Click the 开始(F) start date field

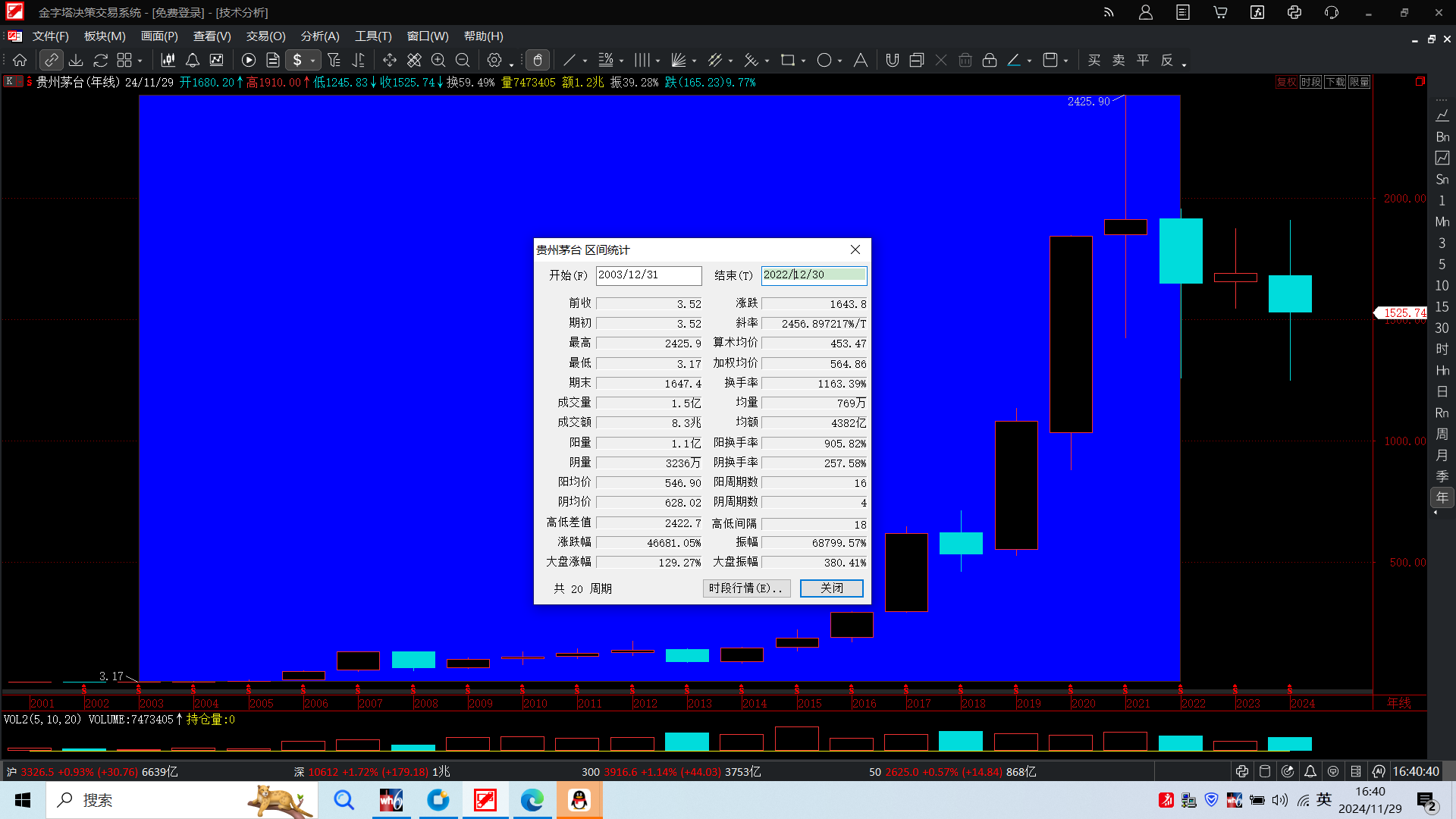point(649,275)
